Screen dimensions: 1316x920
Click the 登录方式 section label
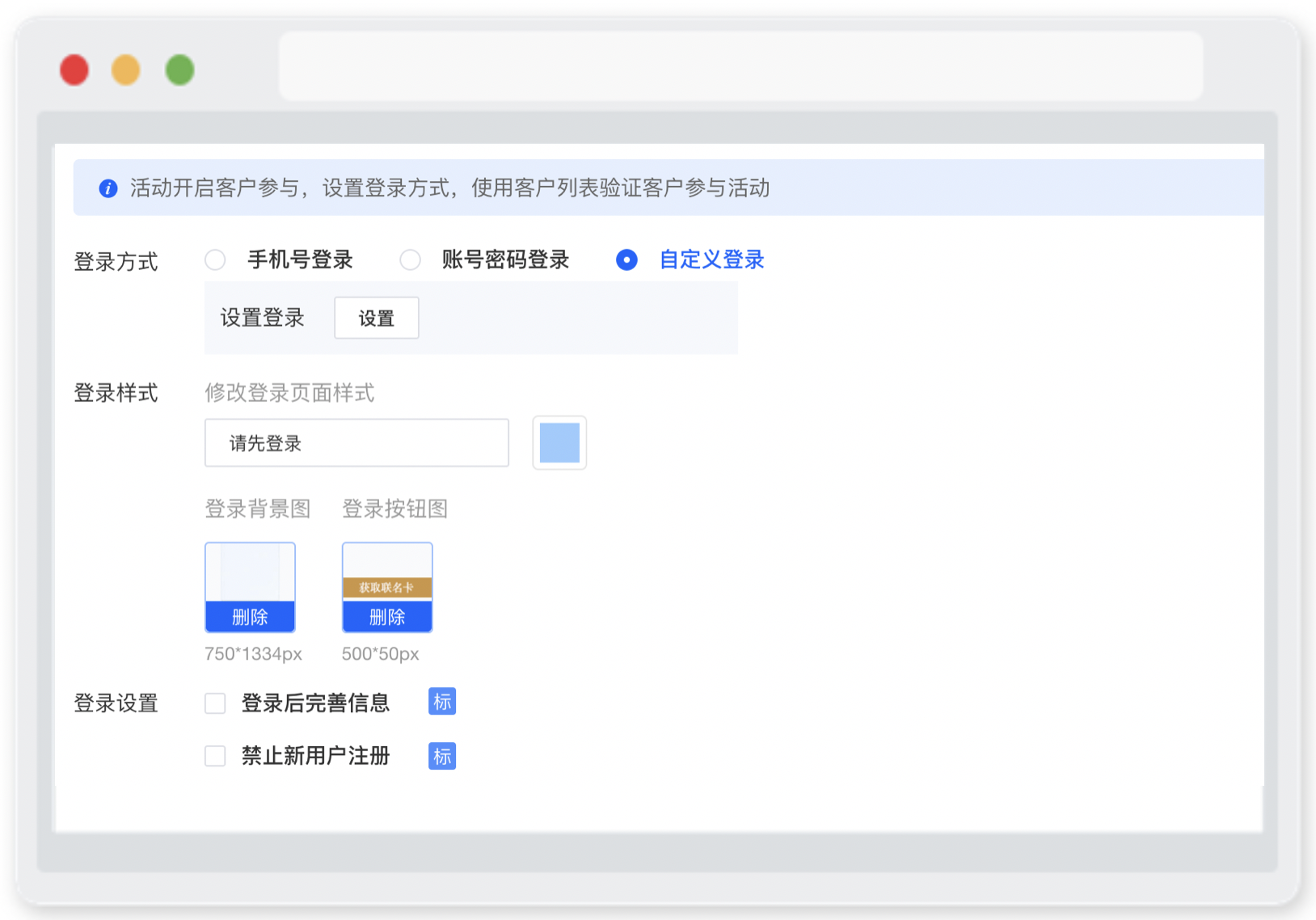116,261
